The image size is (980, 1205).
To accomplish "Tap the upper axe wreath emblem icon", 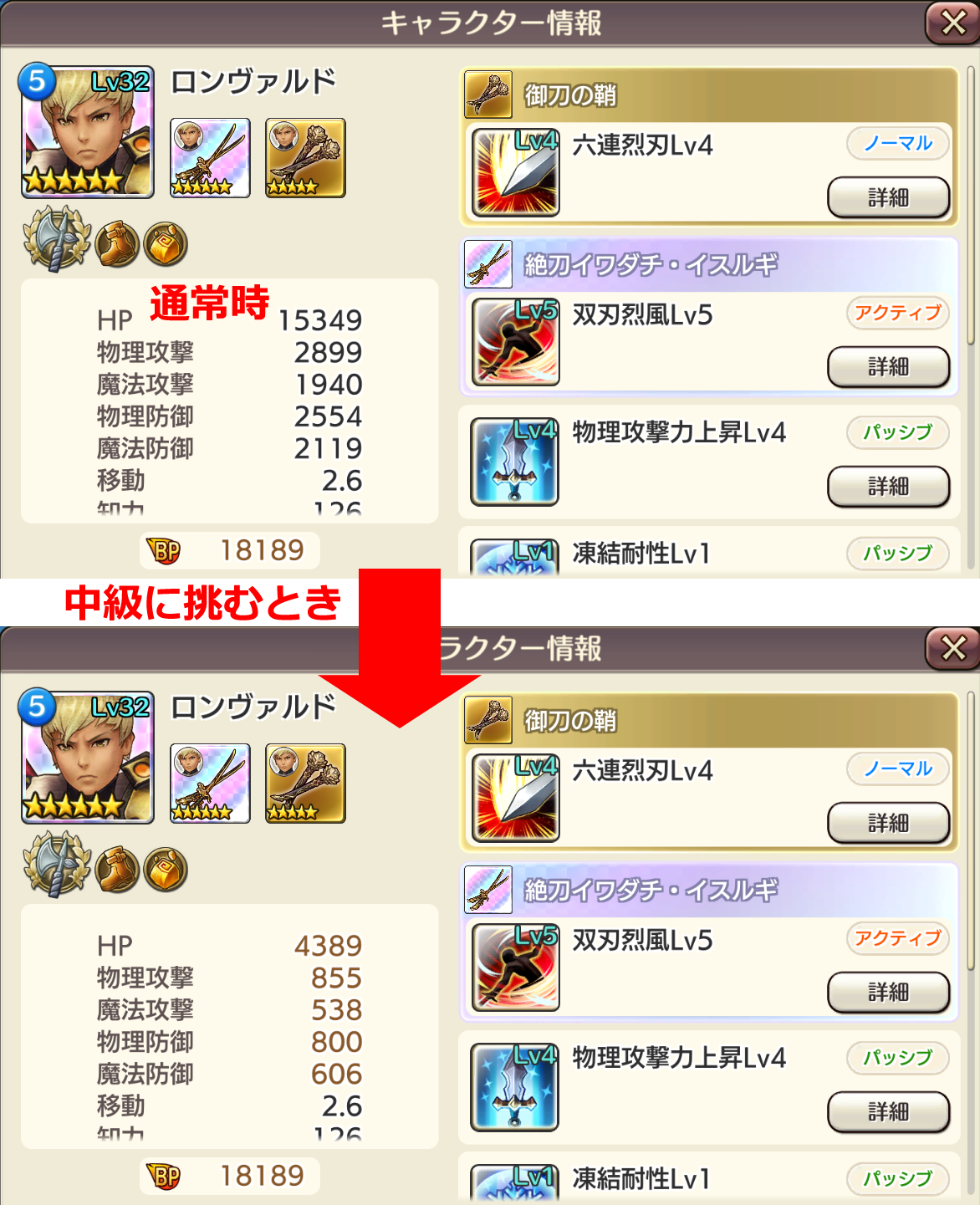I will click(56, 238).
